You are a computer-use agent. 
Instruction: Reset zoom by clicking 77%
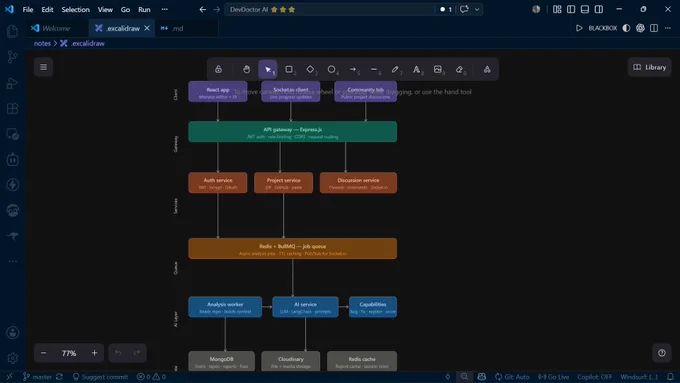click(69, 353)
